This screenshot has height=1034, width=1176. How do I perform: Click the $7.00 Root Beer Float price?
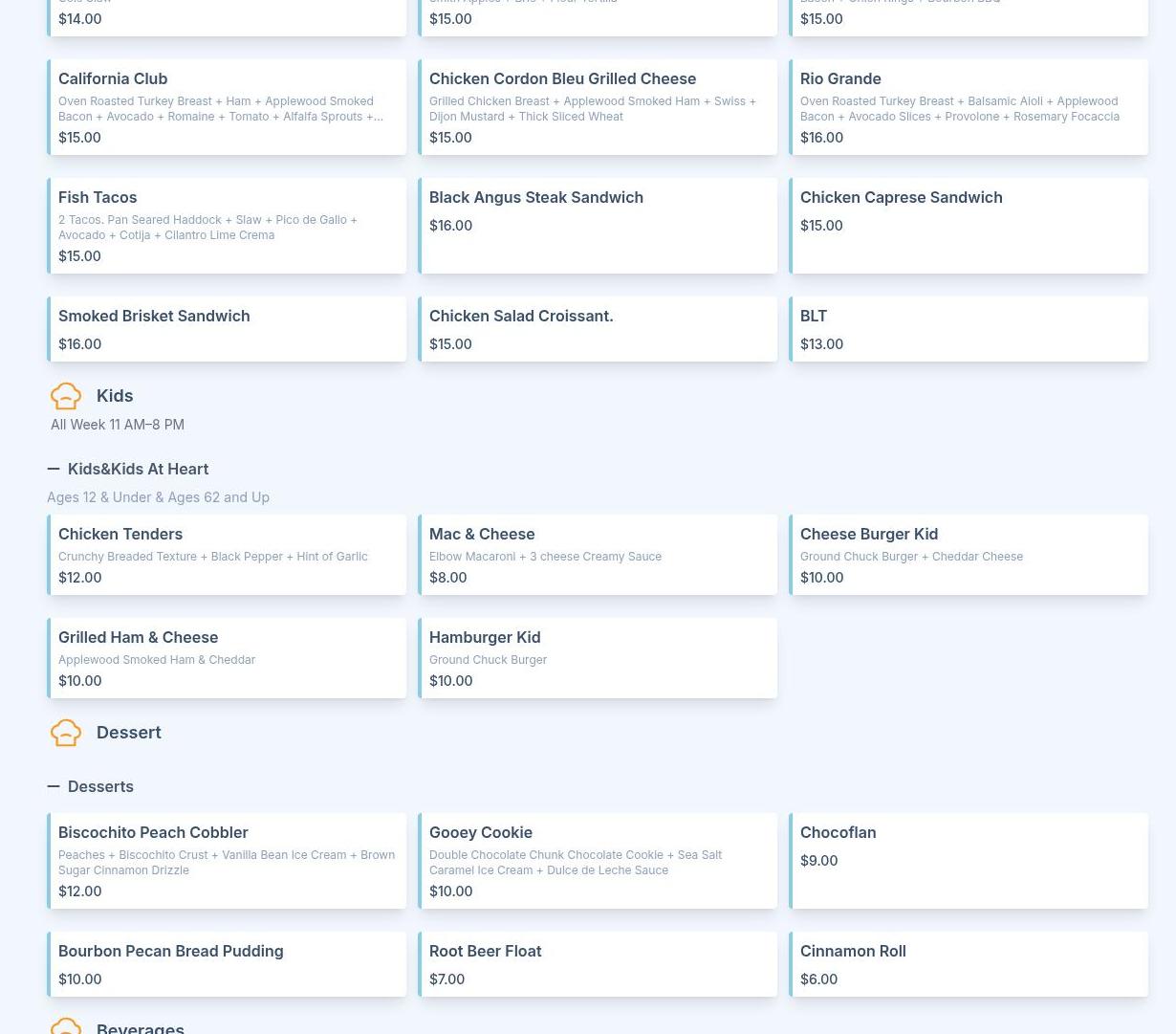point(446,979)
